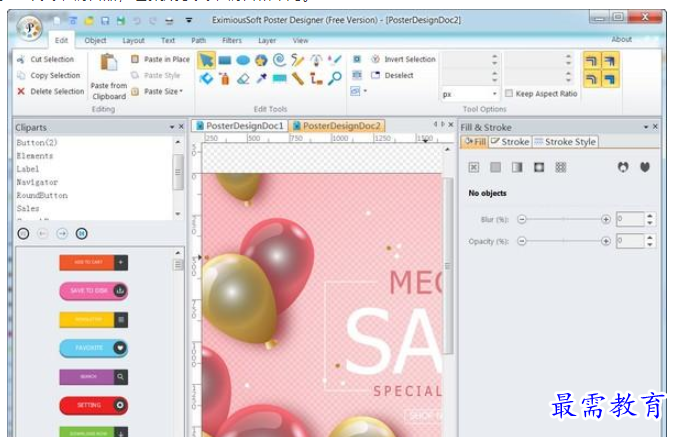The width and height of the screenshot is (673, 437).
Task: Click the Blur slider track
Action: click(564, 219)
